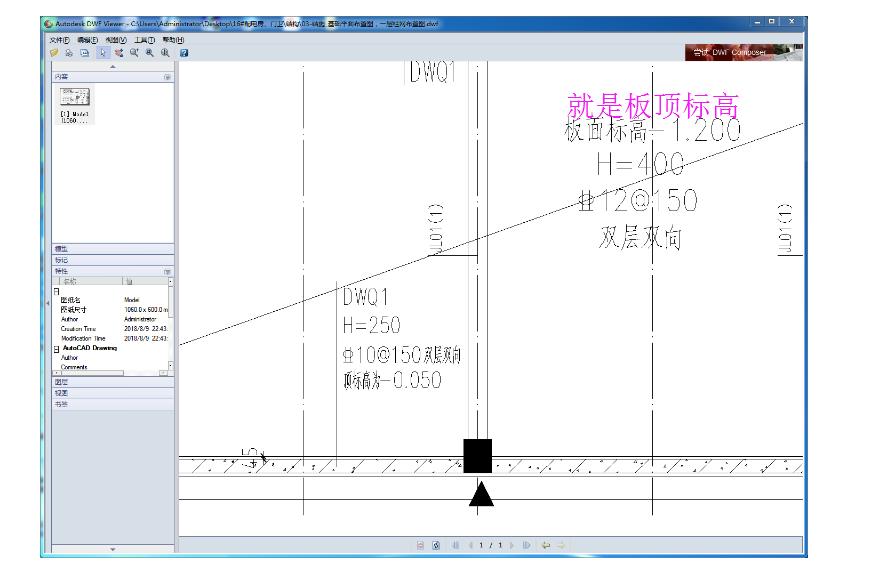Choose the Zoom Rectangle tool

click(150, 53)
